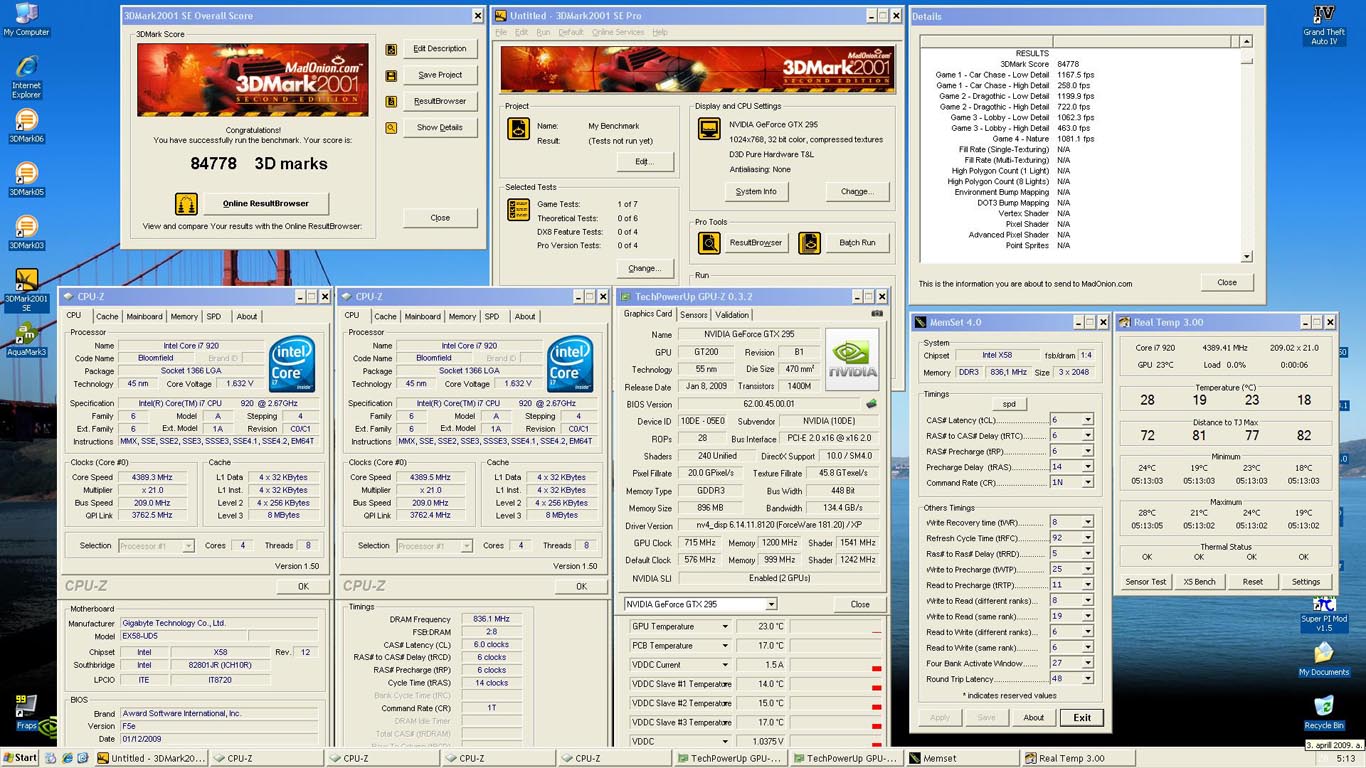Open My Computer desktop icon
The image size is (1366, 768).
[26, 19]
